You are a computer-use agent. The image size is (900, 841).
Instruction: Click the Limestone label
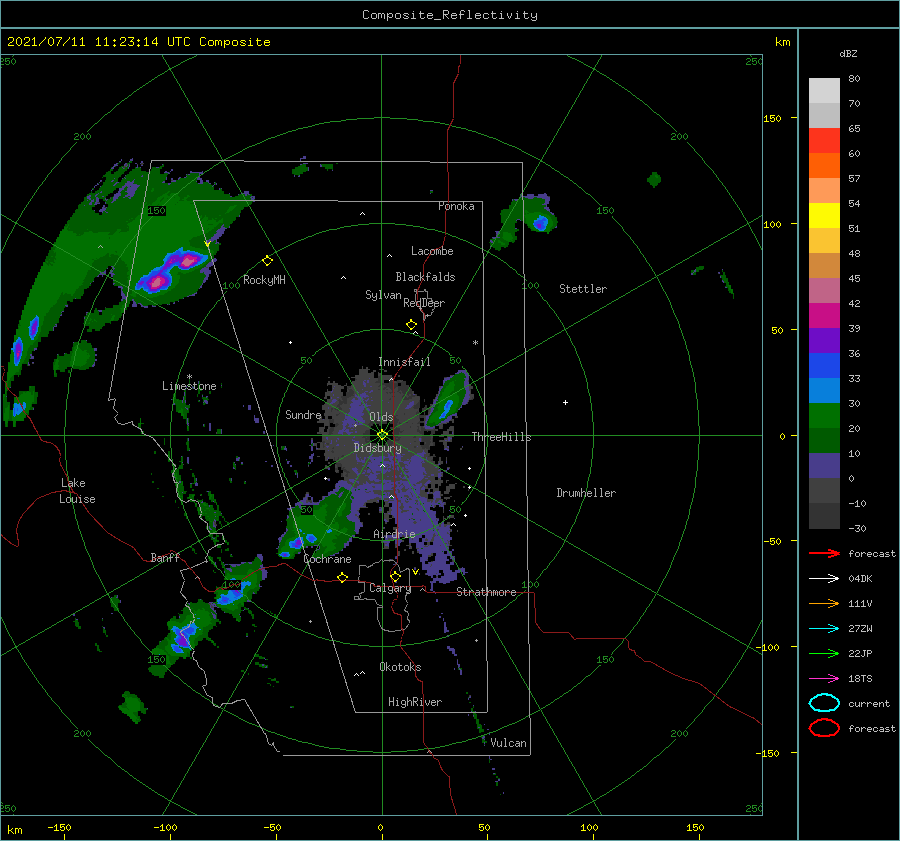click(x=189, y=386)
